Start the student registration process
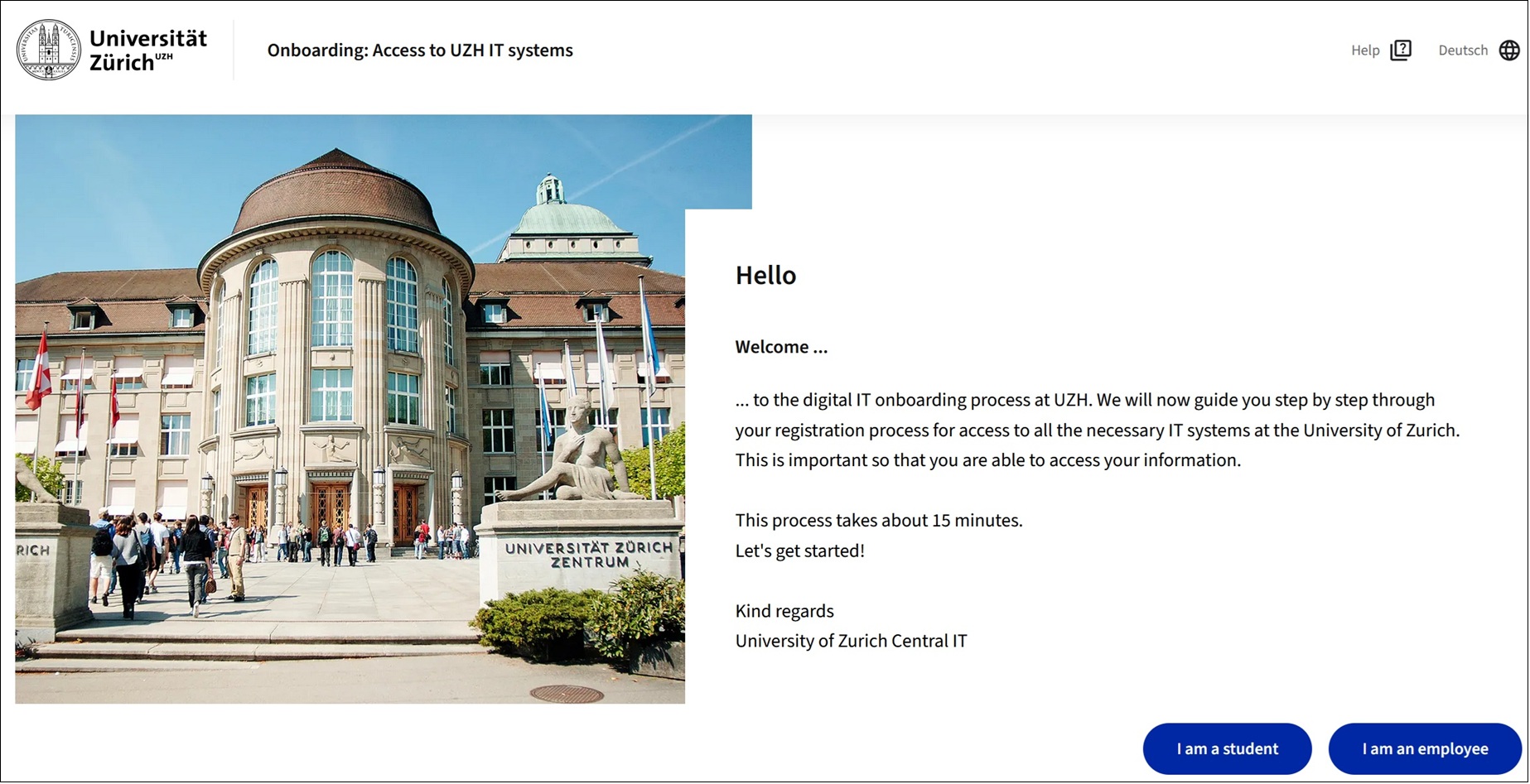 [x=1227, y=748]
